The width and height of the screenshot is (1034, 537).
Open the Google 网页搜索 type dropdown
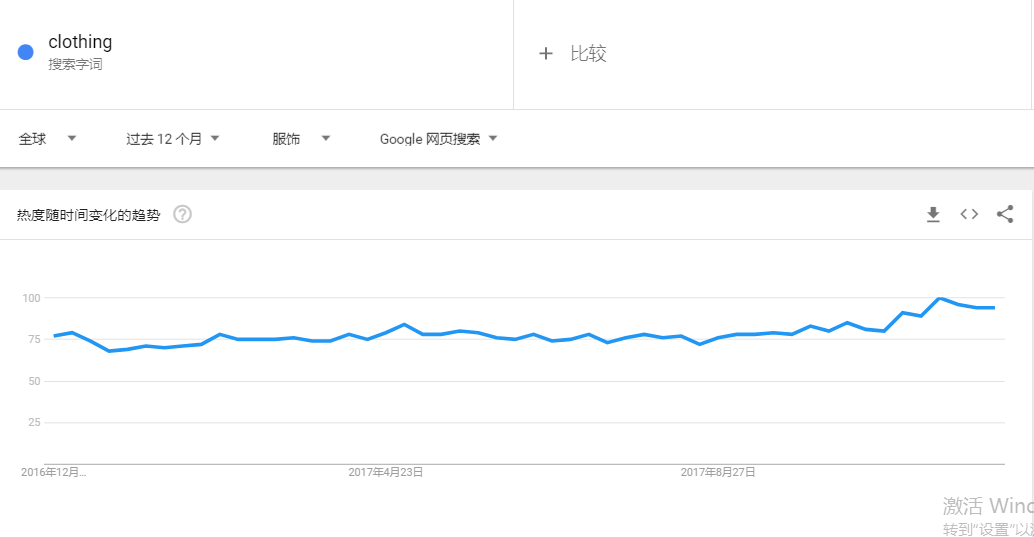click(438, 139)
